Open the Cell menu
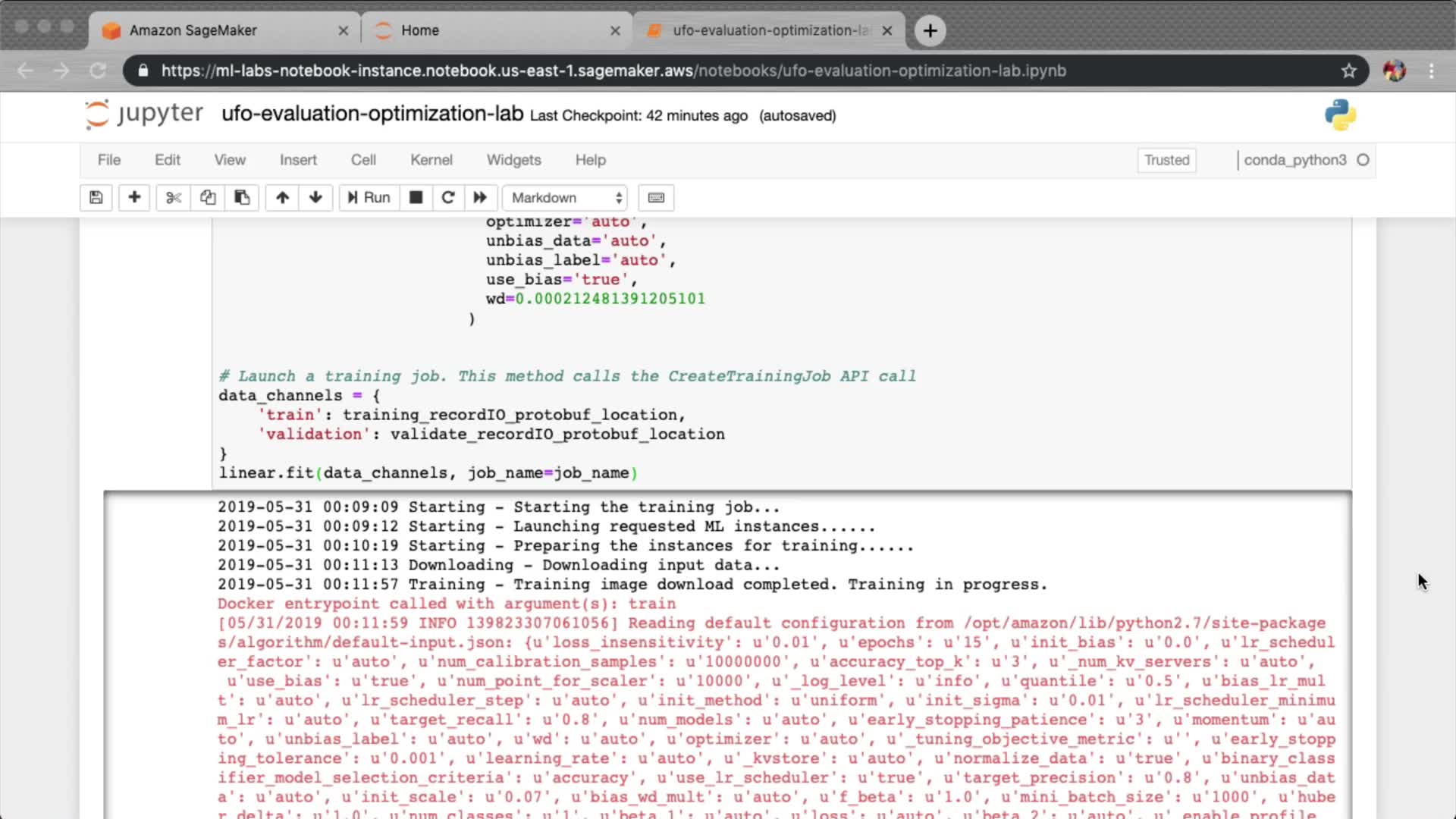 [363, 160]
